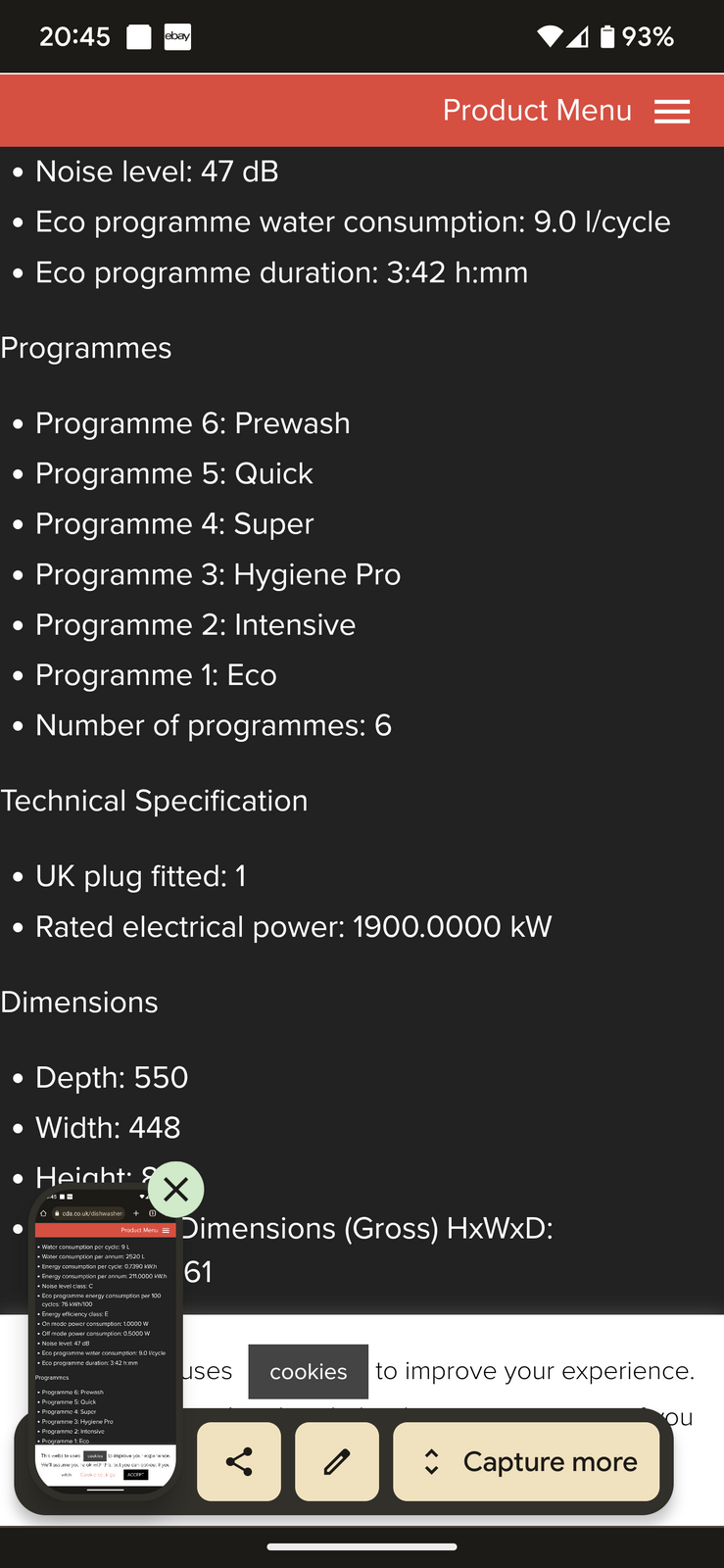Tap the Wi-Fi status icon
Image resolution: width=724 pixels, height=1568 pixels.
click(550, 37)
